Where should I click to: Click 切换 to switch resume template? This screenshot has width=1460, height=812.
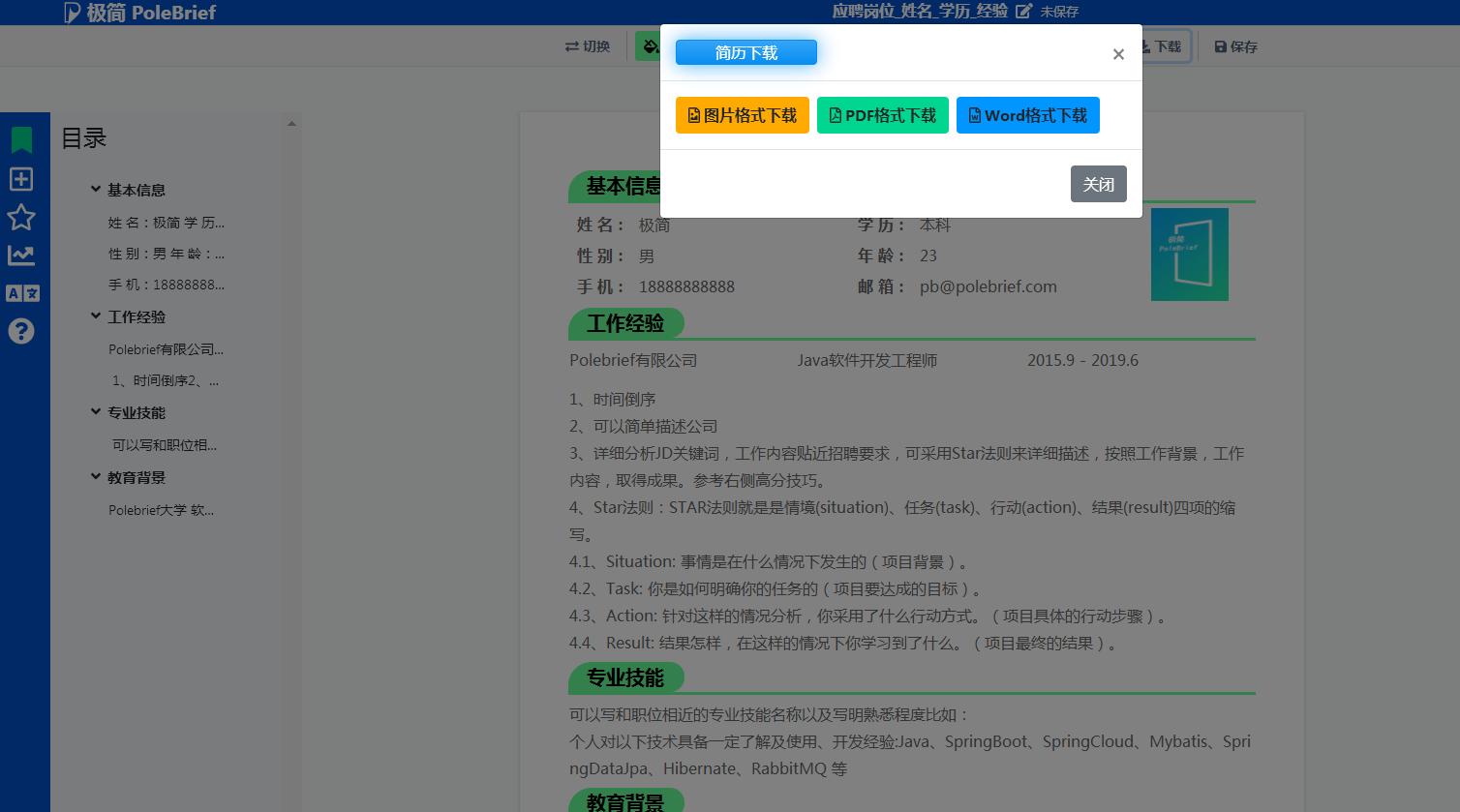pyautogui.click(x=586, y=45)
